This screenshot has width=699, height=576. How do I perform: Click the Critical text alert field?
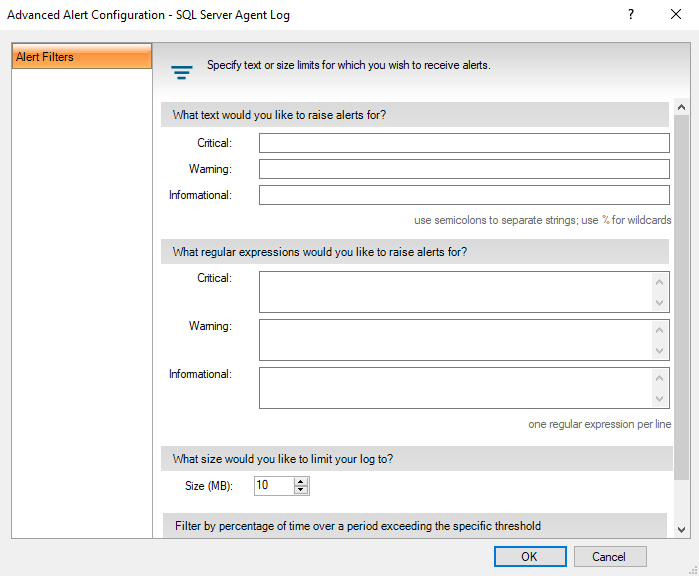pyautogui.click(x=463, y=143)
